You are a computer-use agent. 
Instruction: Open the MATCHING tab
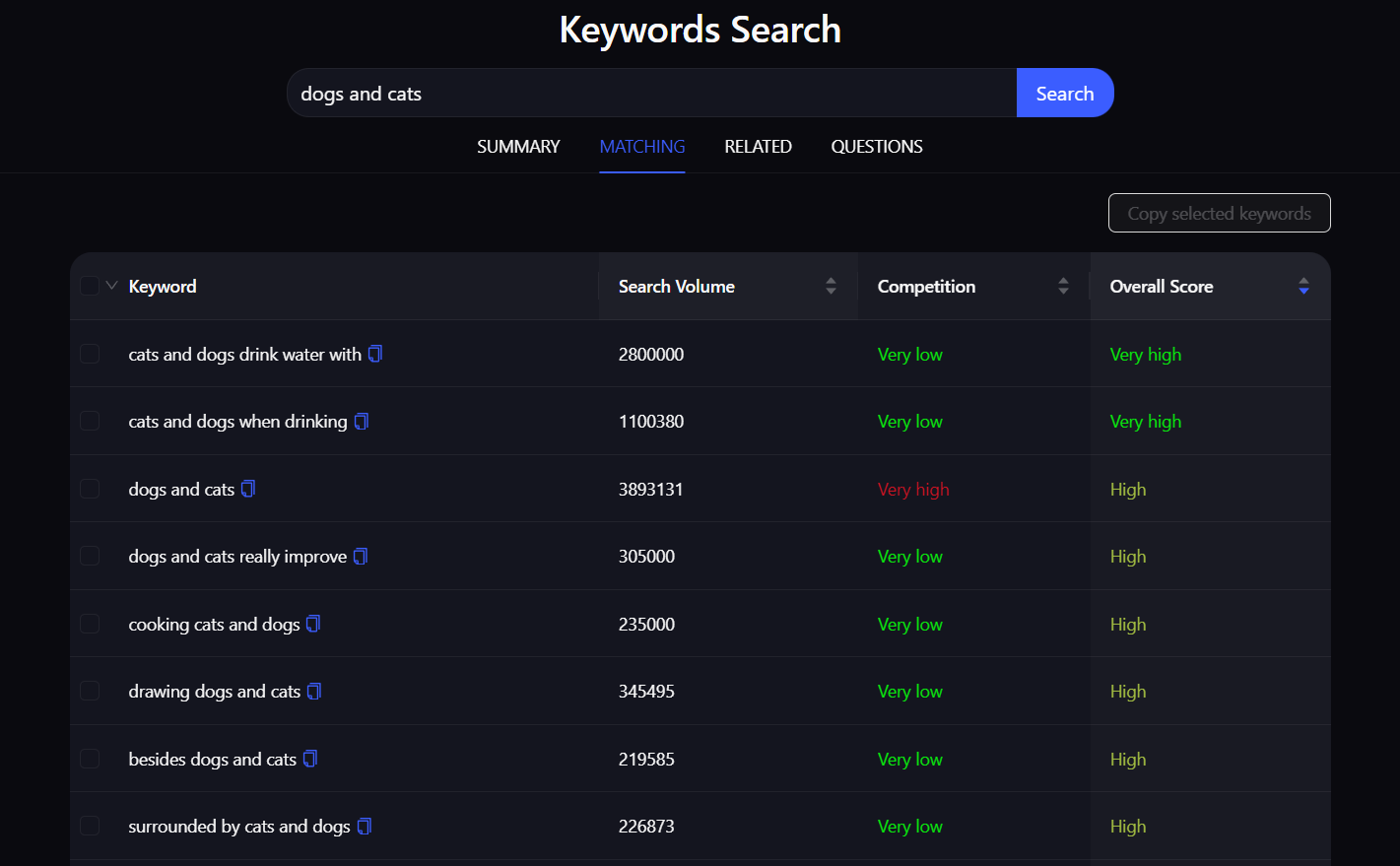642,147
